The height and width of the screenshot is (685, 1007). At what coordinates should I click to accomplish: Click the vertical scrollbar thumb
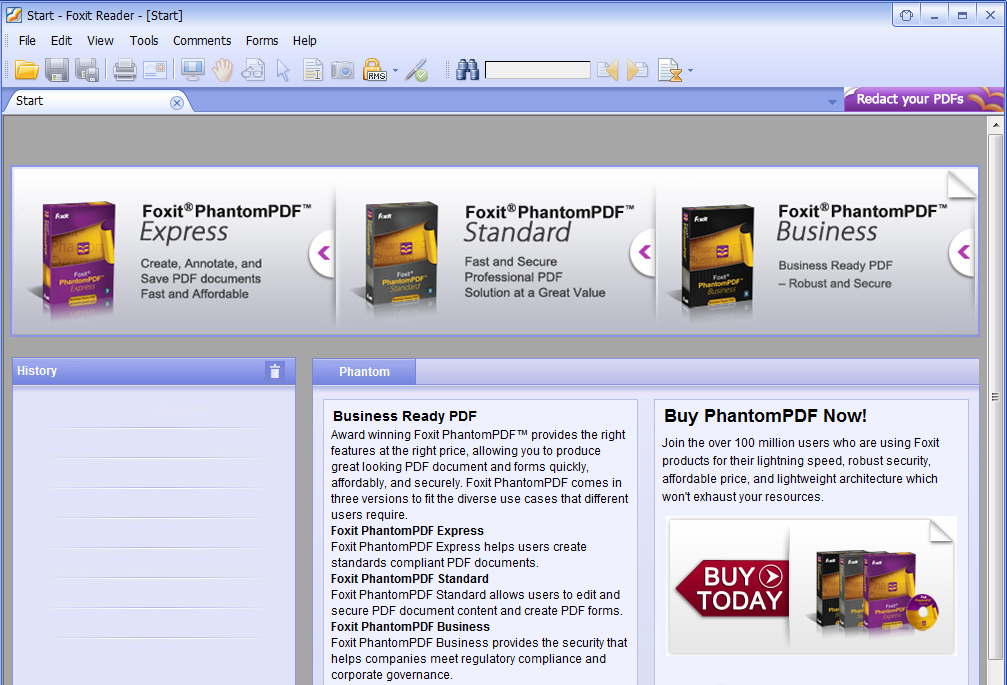pyautogui.click(x=996, y=396)
